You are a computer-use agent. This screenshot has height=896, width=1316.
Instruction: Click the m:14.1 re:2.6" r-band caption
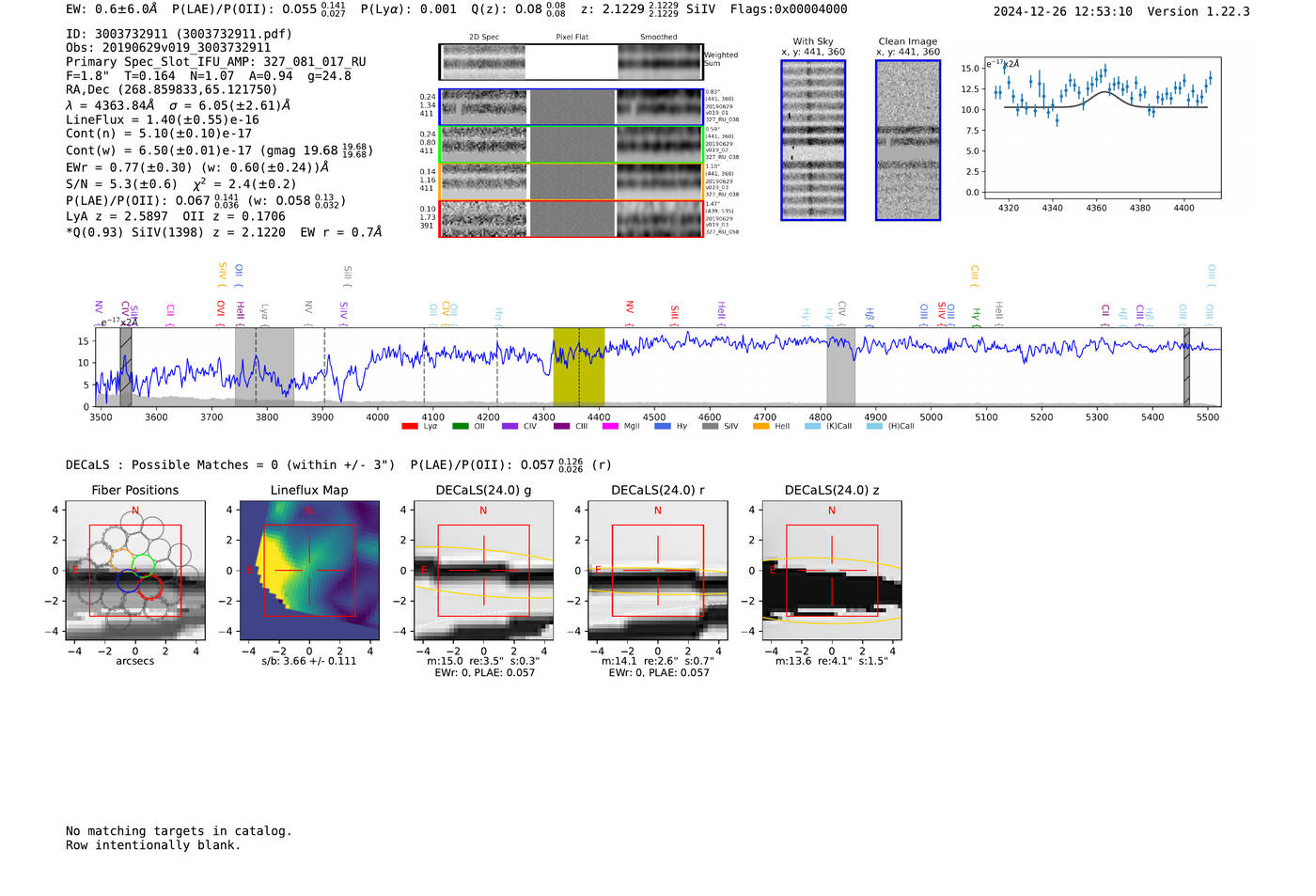point(657,661)
